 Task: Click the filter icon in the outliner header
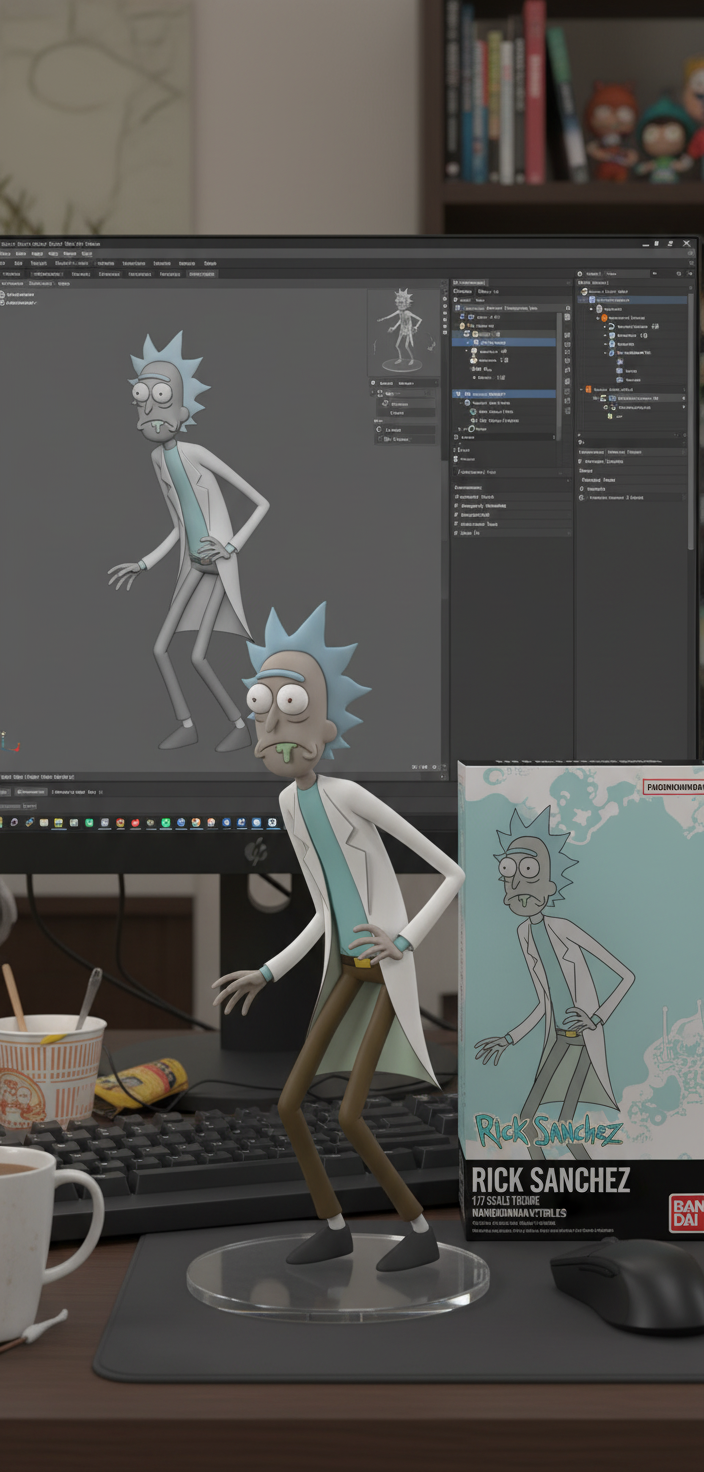pos(680,273)
